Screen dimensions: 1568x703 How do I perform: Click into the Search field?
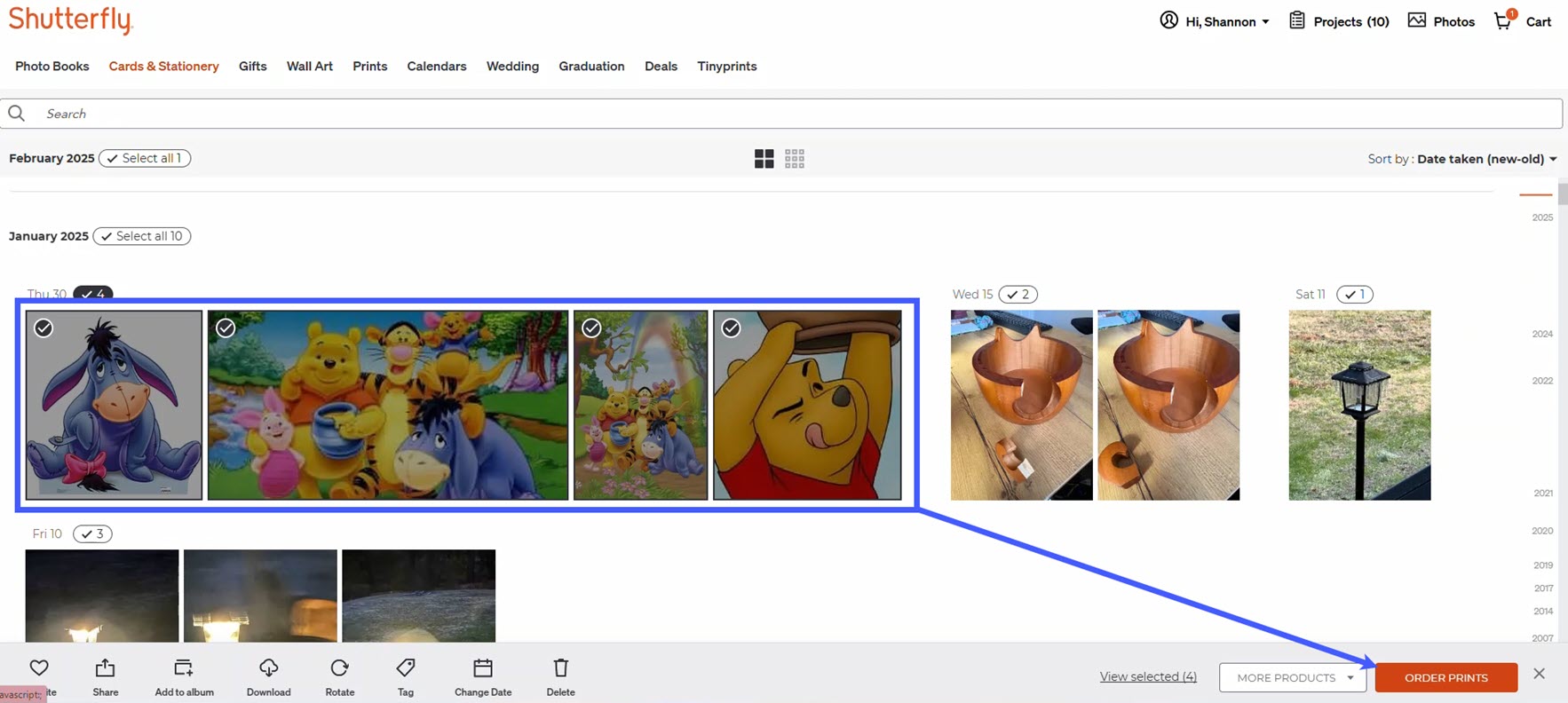tap(781, 114)
